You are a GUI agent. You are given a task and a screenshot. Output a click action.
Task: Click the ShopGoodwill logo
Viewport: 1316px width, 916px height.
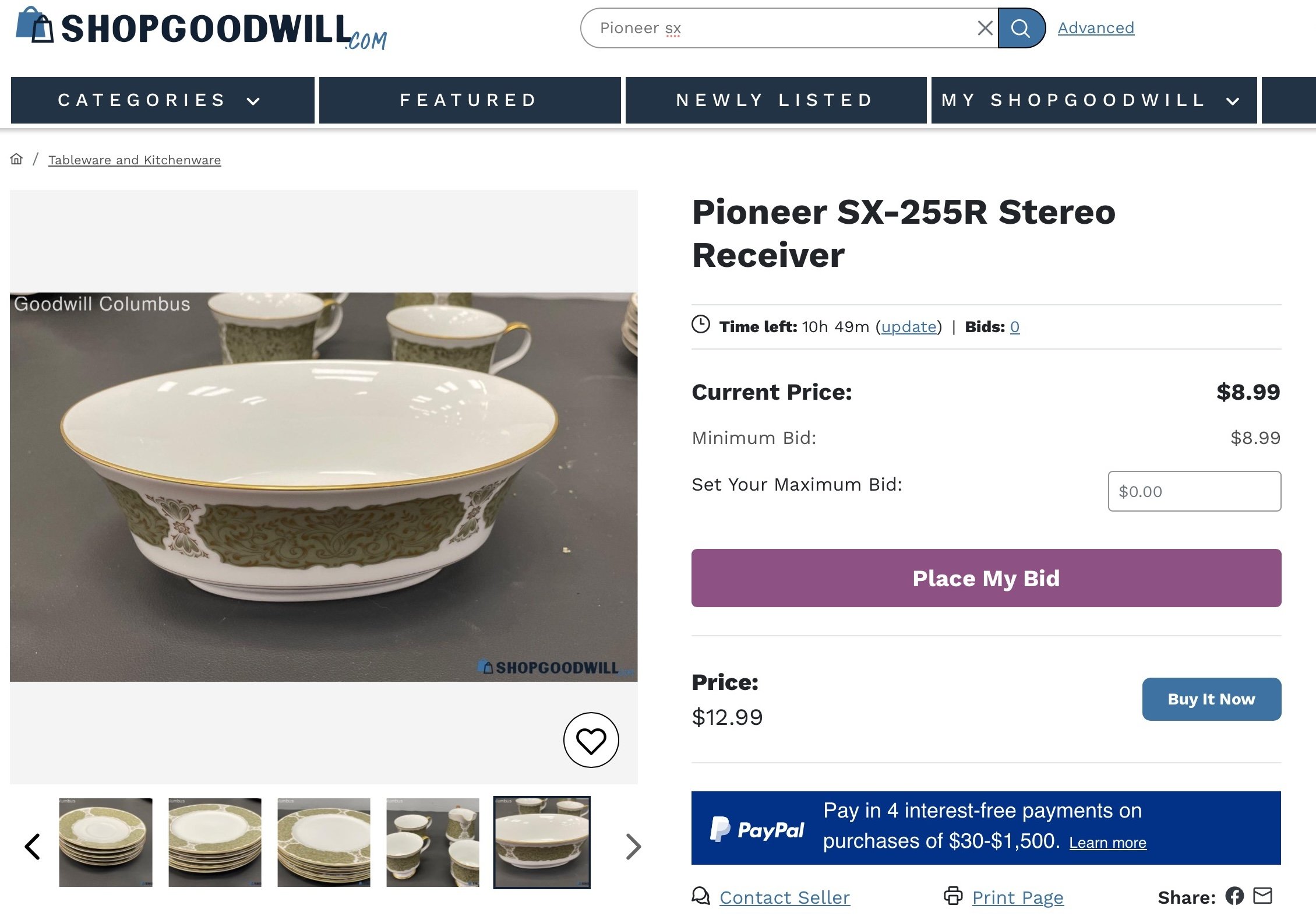[x=202, y=28]
